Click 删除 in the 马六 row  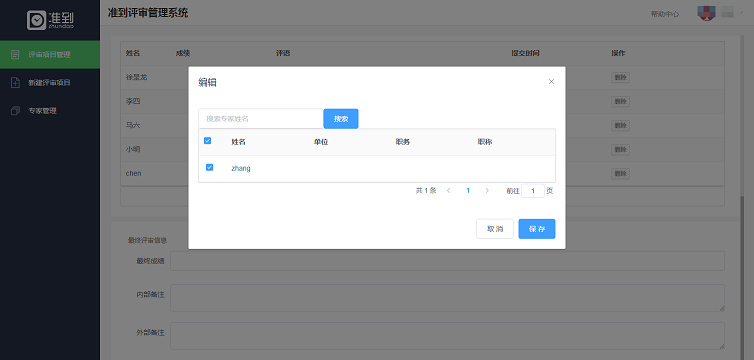(620, 125)
